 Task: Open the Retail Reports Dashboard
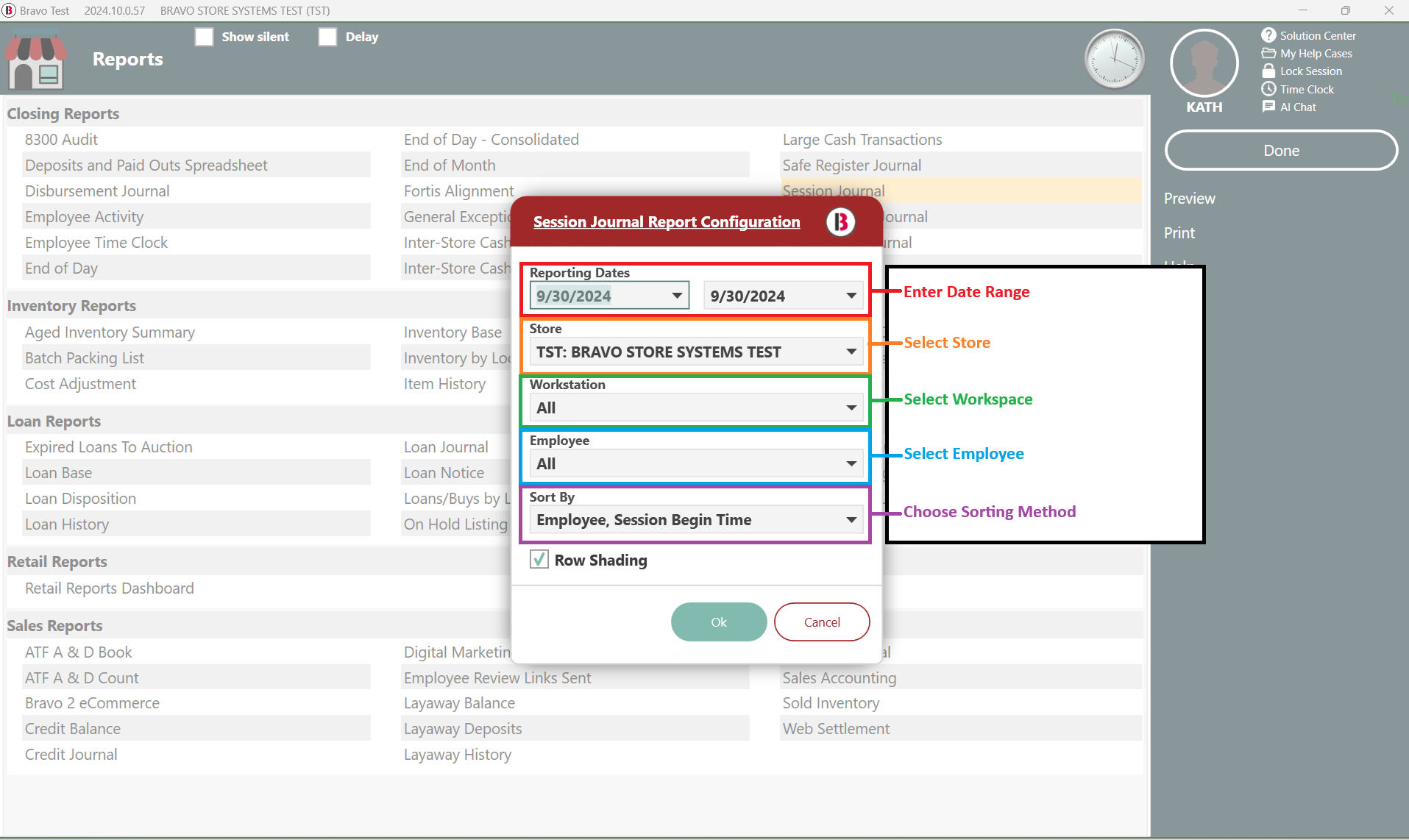pyautogui.click(x=109, y=588)
